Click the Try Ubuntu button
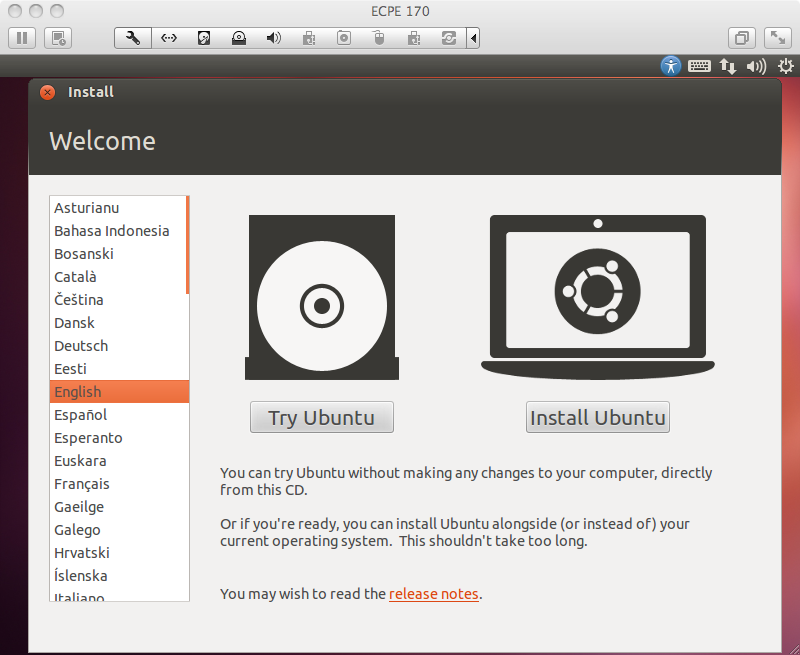 (321, 418)
